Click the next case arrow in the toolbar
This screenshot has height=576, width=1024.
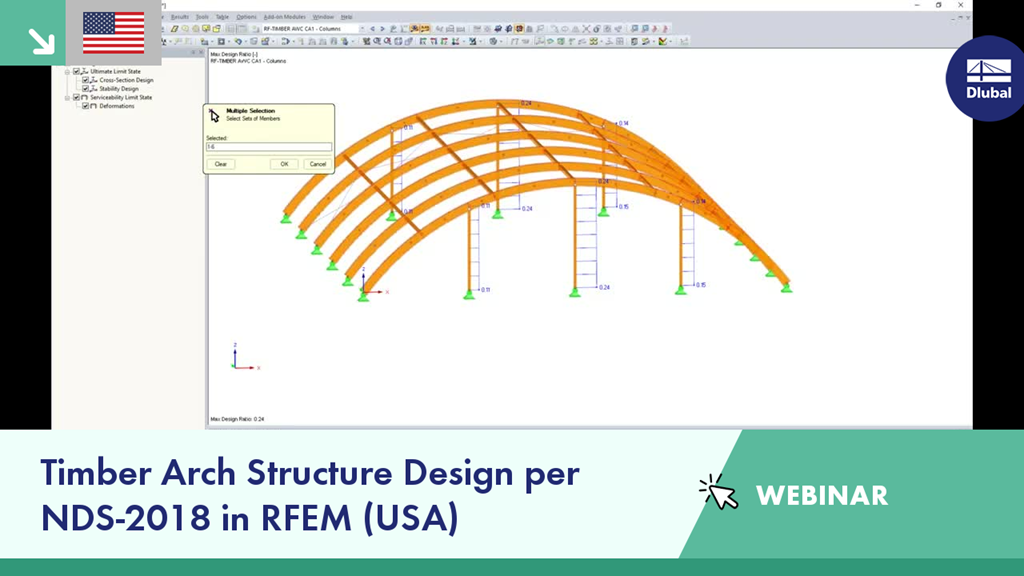coord(383,29)
